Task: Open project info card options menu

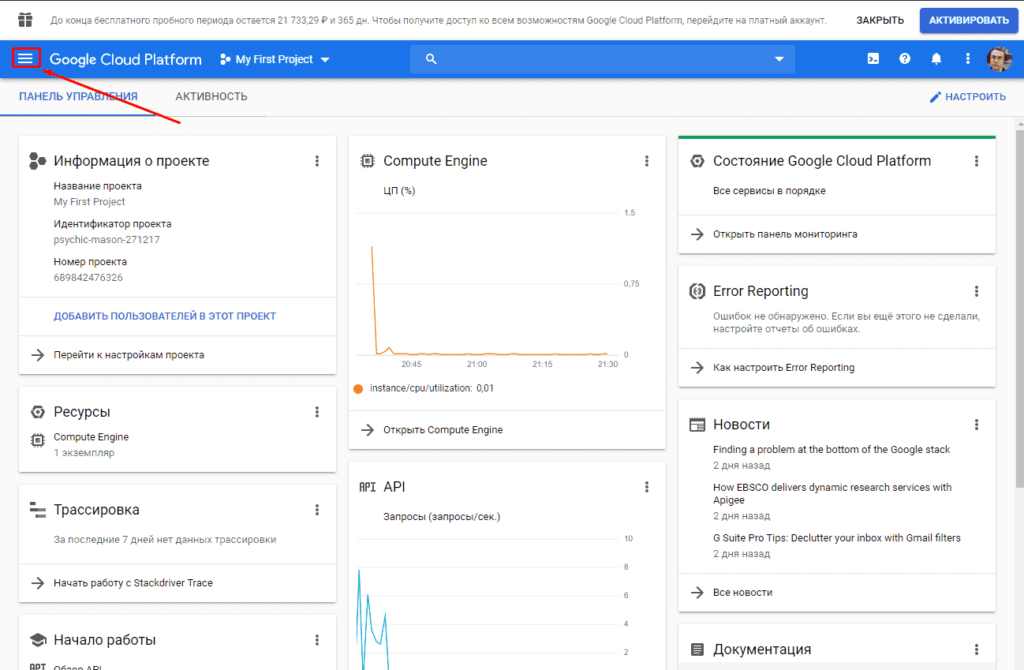Action: [x=317, y=161]
